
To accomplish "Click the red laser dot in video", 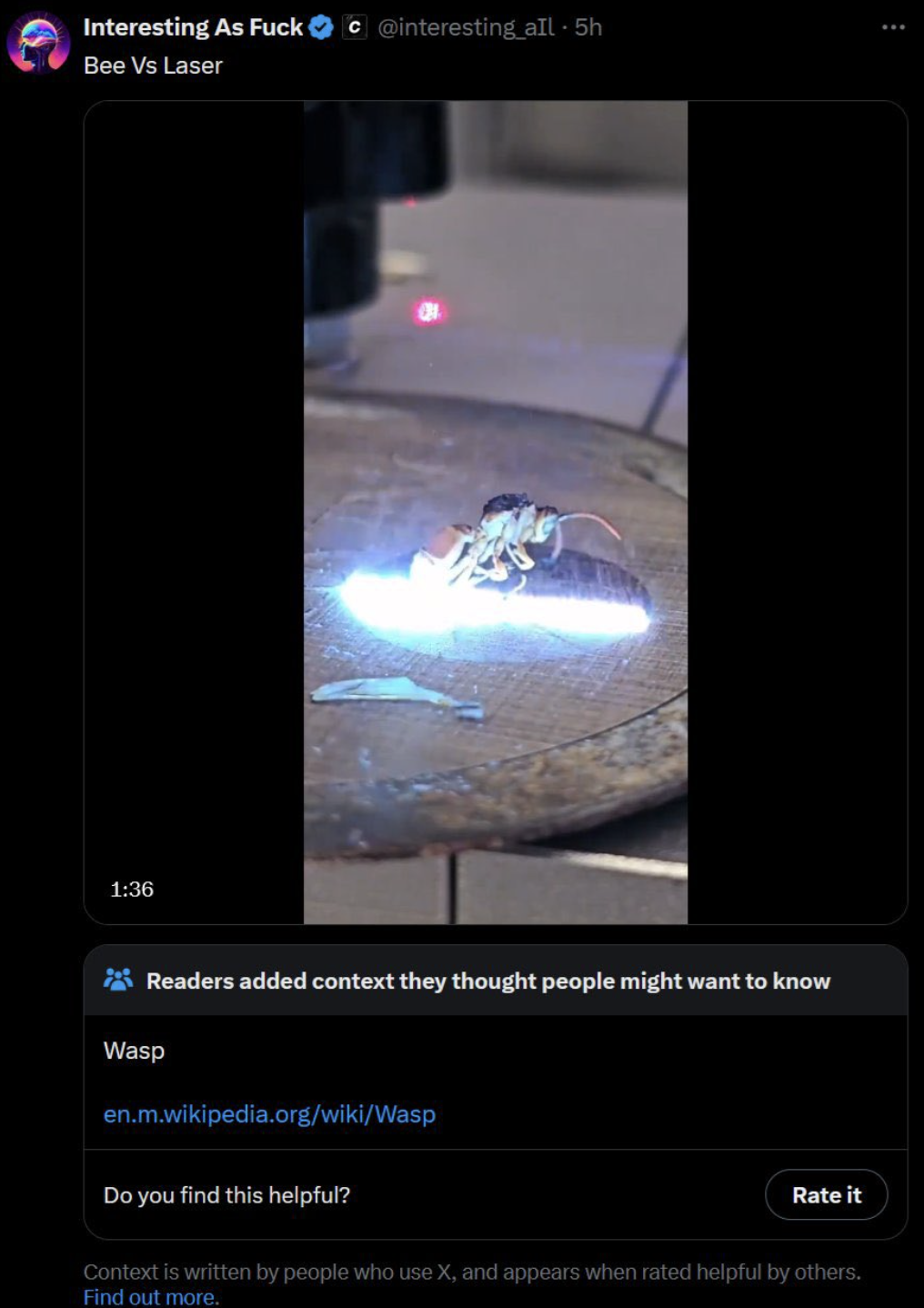I will point(428,312).
